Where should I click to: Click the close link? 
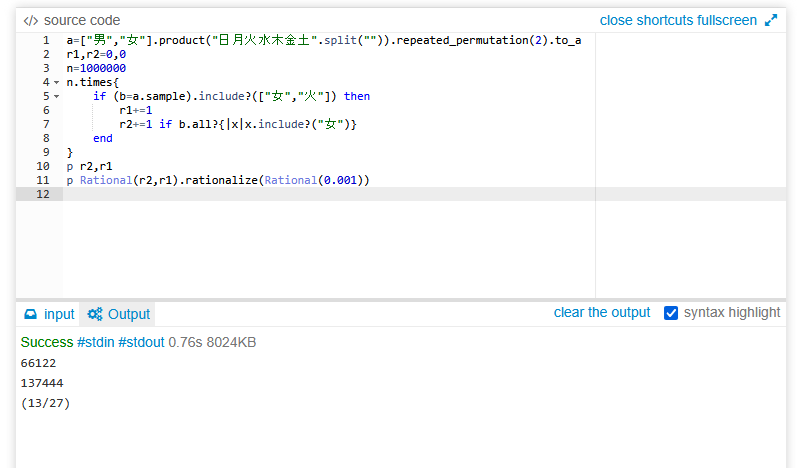(616, 20)
